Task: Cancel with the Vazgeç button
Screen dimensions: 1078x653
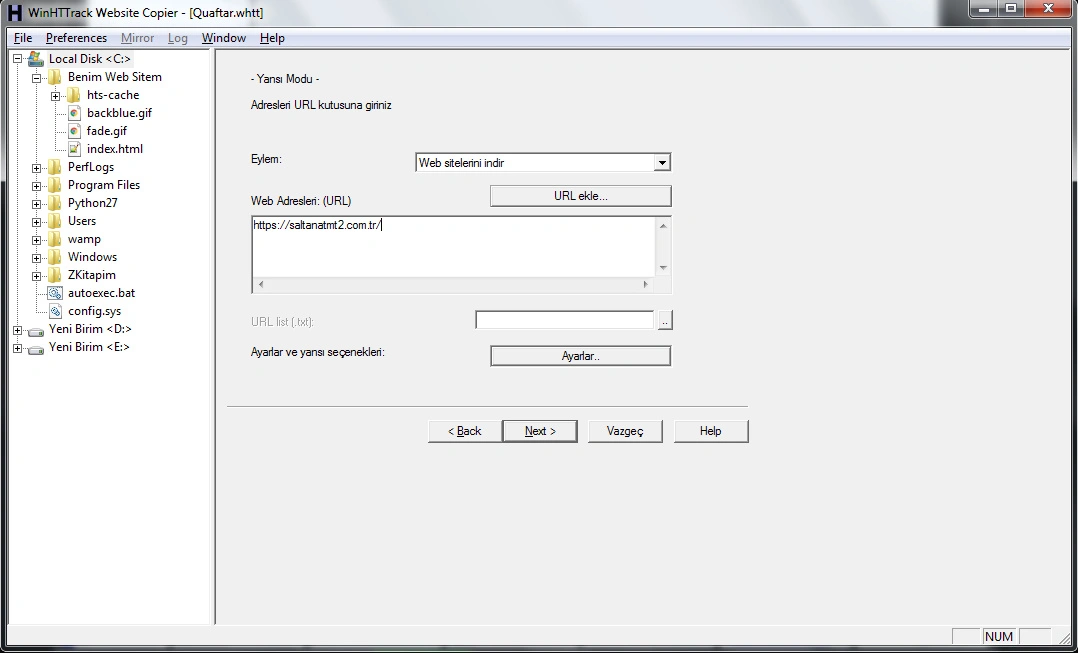Action: [625, 431]
